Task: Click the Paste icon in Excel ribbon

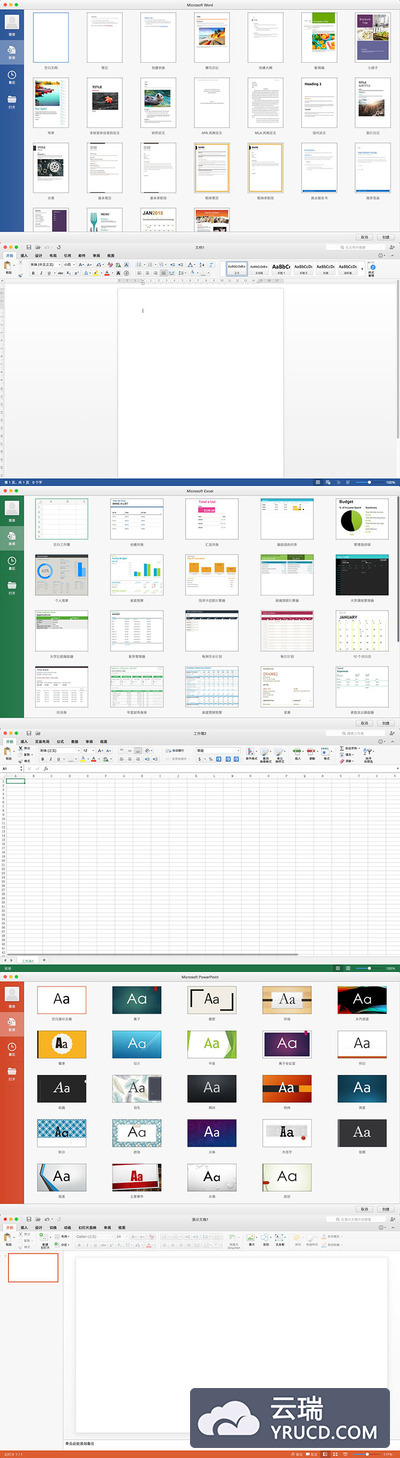Action: click(x=8, y=753)
